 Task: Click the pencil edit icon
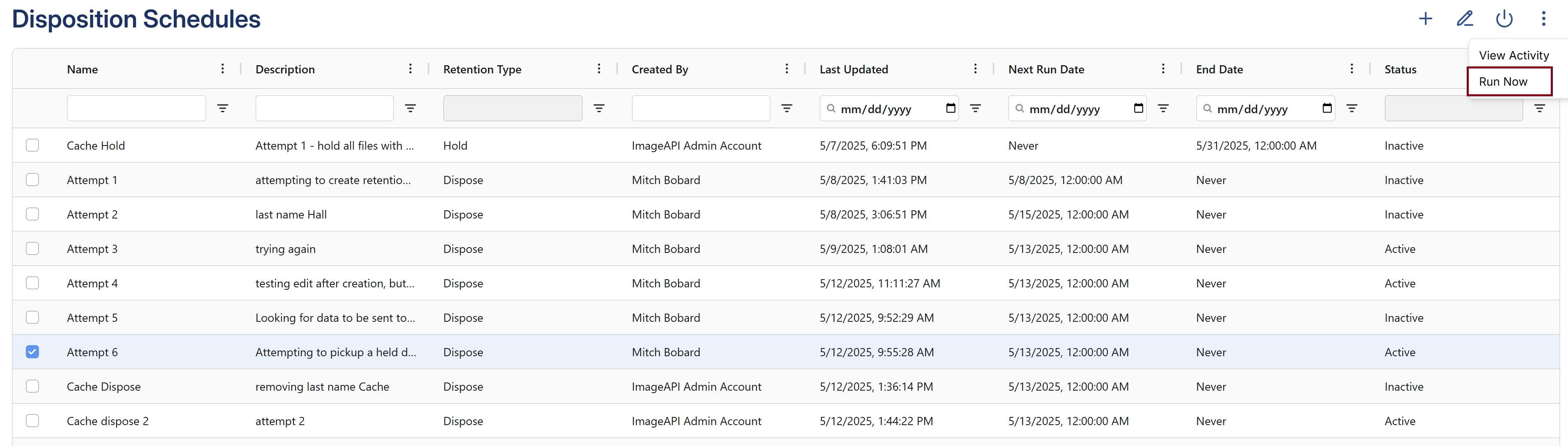click(1465, 19)
